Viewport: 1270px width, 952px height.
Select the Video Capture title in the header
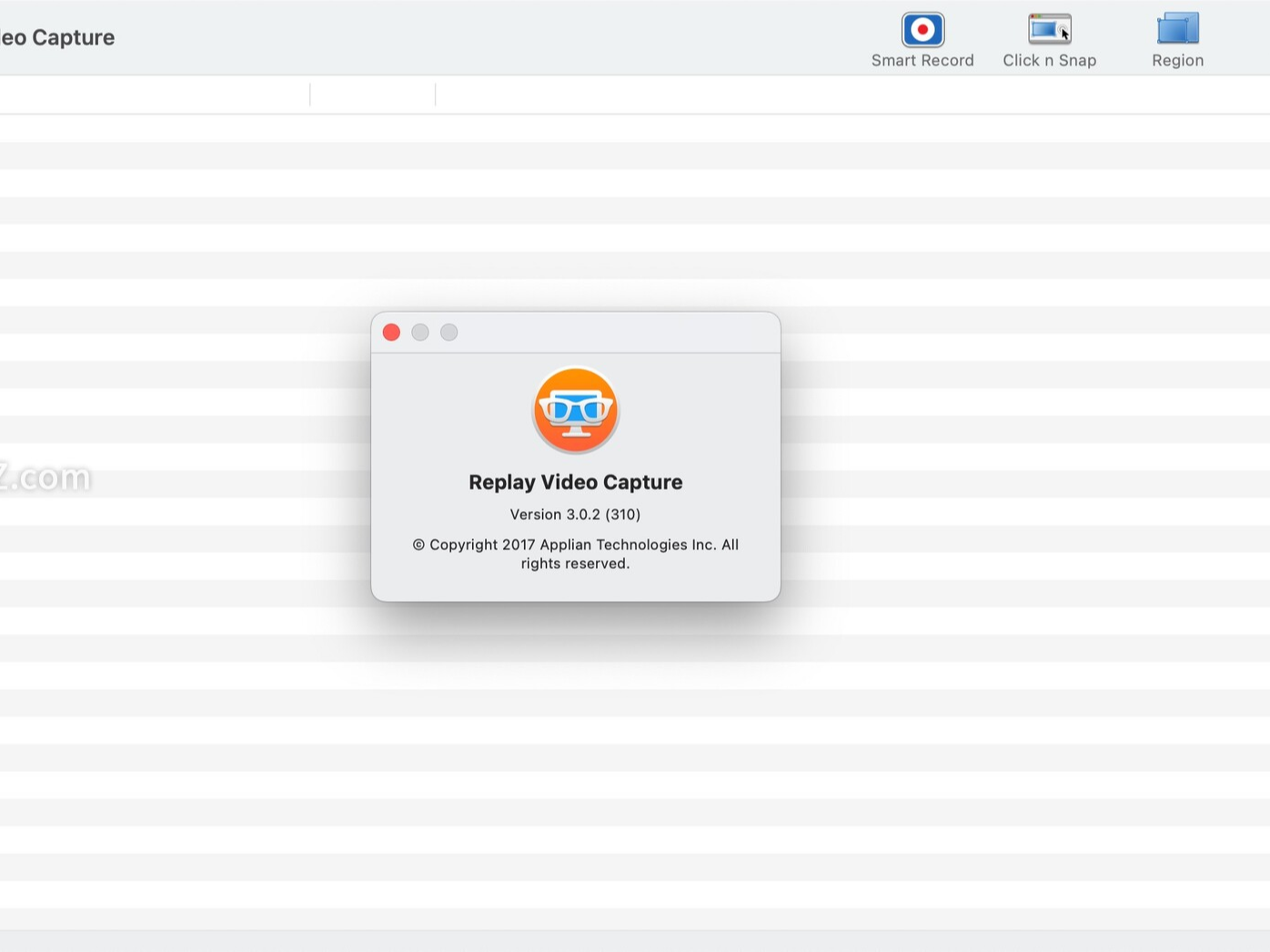coord(56,37)
